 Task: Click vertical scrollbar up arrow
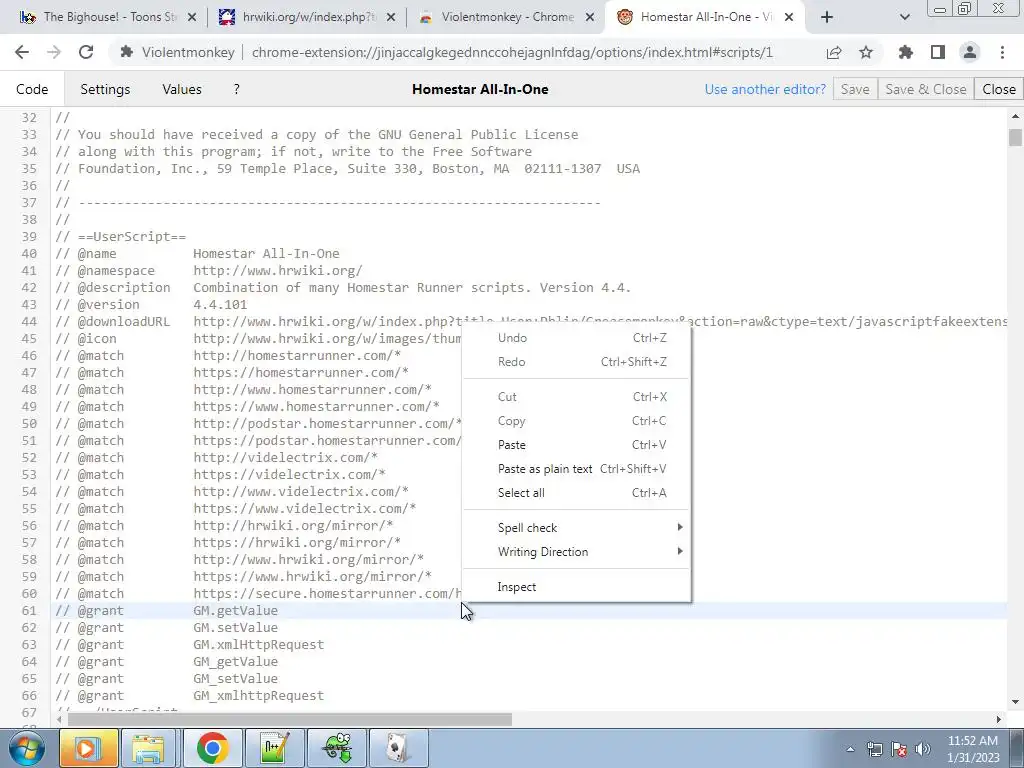[x=1015, y=117]
